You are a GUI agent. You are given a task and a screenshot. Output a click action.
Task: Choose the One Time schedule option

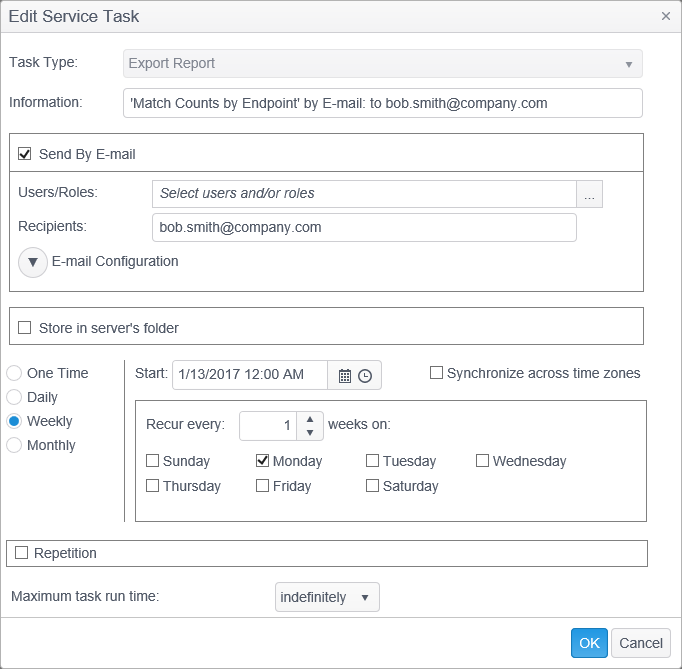(x=15, y=373)
